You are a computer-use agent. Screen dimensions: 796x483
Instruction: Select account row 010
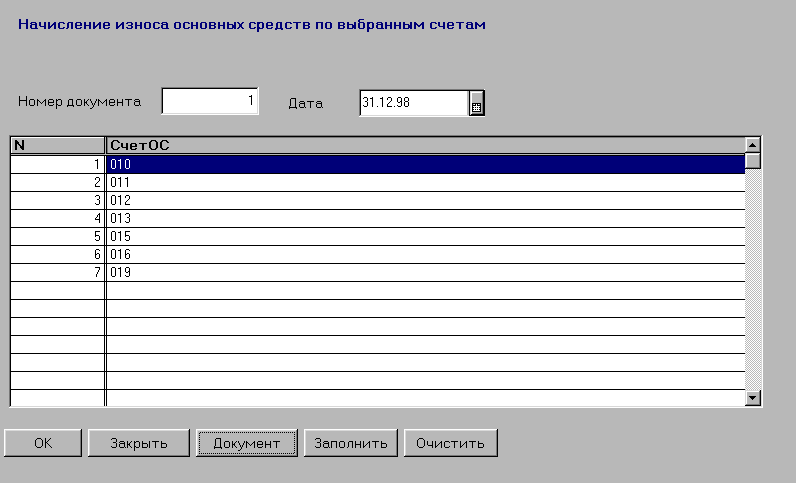[425, 165]
